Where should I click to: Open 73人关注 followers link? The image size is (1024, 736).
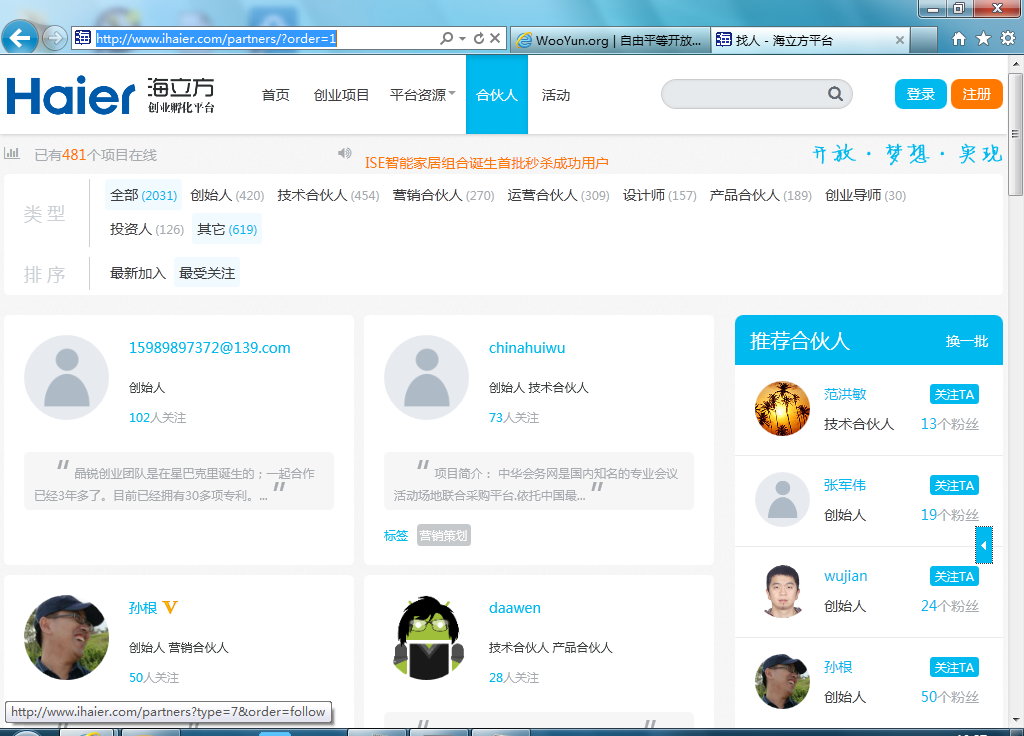tap(514, 417)
